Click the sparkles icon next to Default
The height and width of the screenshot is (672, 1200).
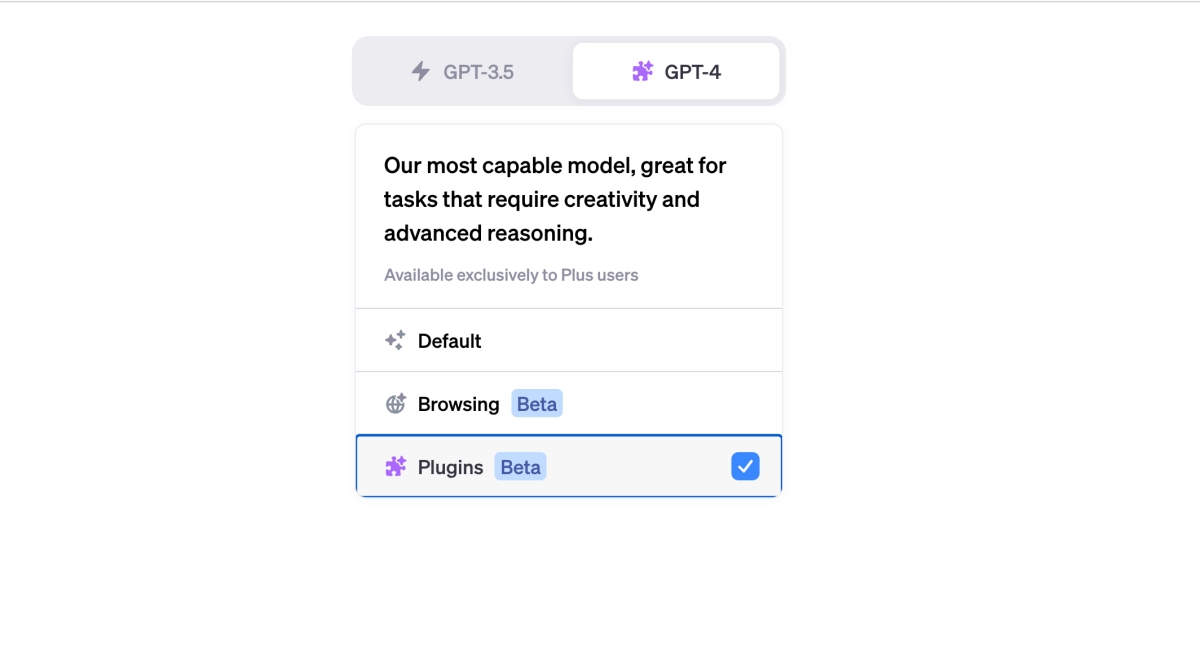pos(395,341)
